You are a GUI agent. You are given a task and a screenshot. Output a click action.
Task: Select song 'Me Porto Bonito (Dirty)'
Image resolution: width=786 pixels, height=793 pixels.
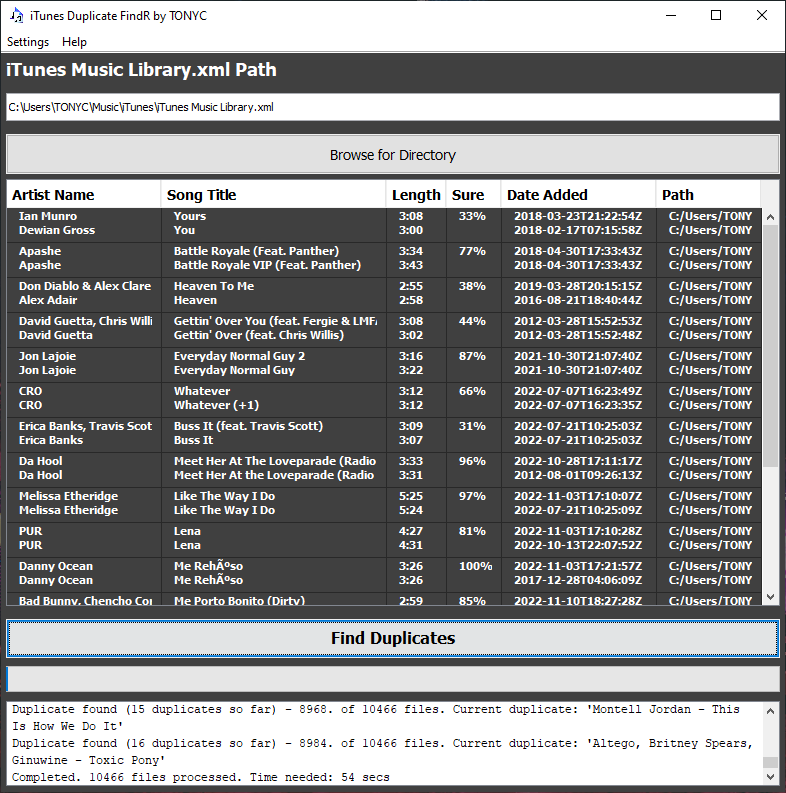[239, 600]
